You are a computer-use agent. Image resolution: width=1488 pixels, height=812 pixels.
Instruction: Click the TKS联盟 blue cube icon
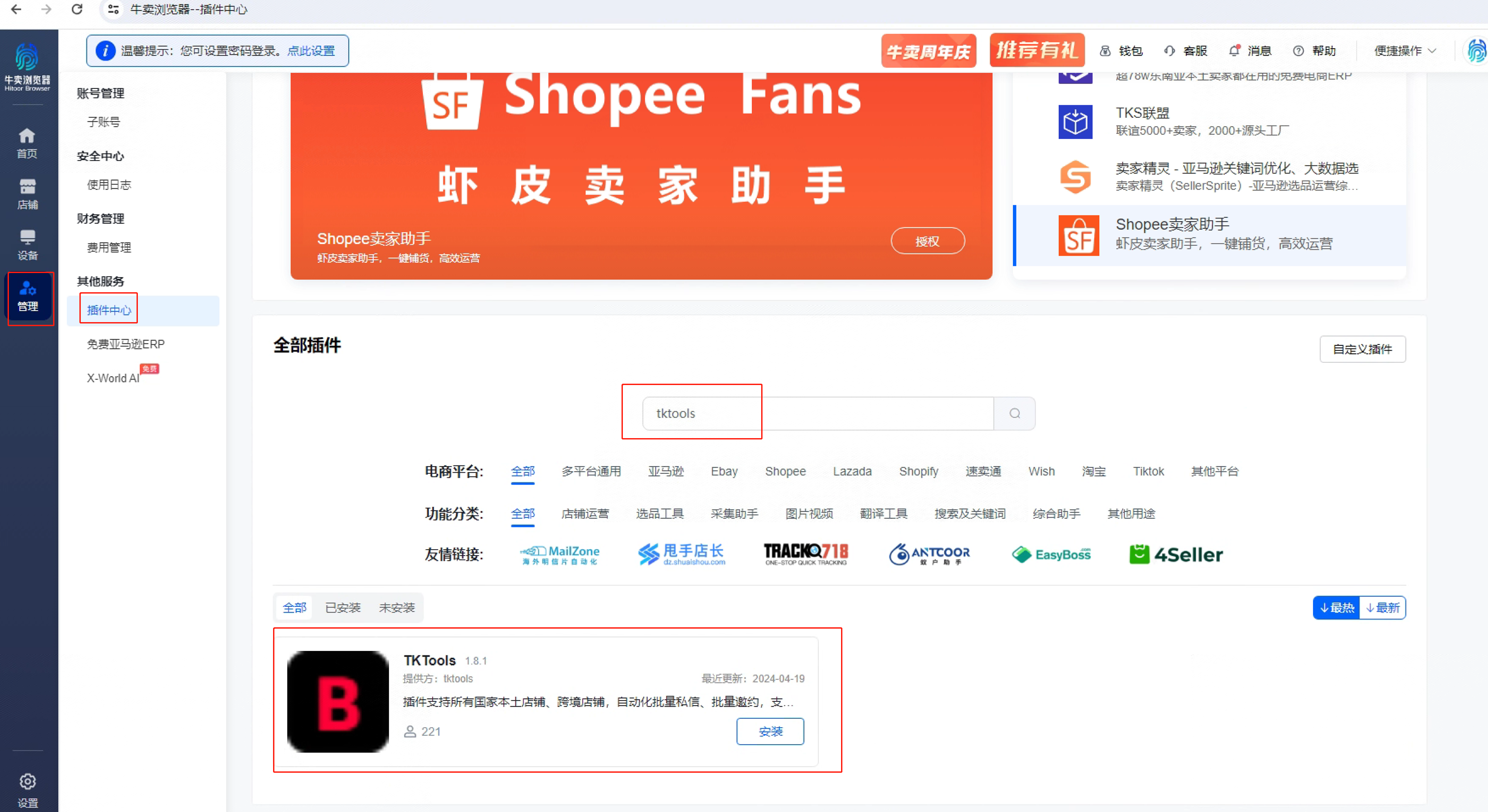(x=1075, y=122)
